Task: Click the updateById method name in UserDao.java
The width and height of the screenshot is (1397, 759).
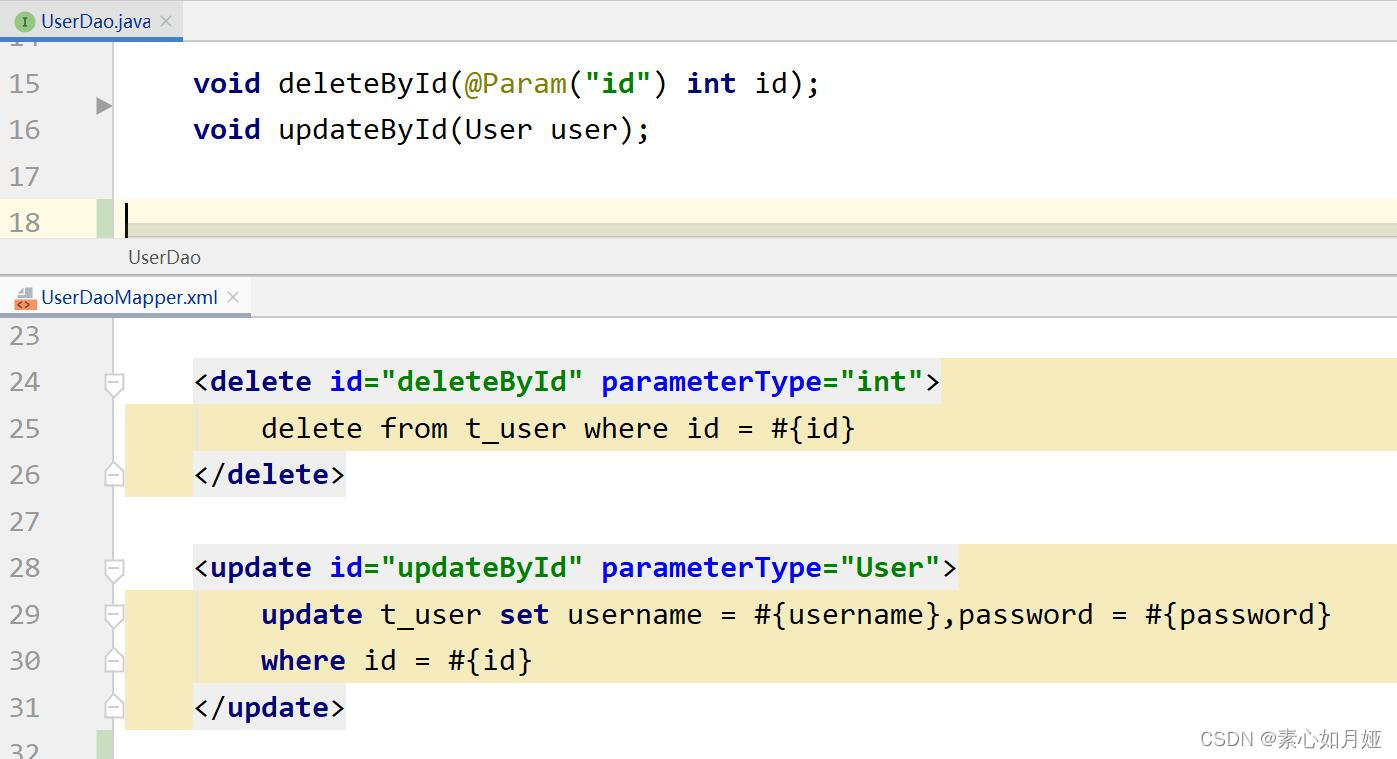Action: [x=363, y=130]
